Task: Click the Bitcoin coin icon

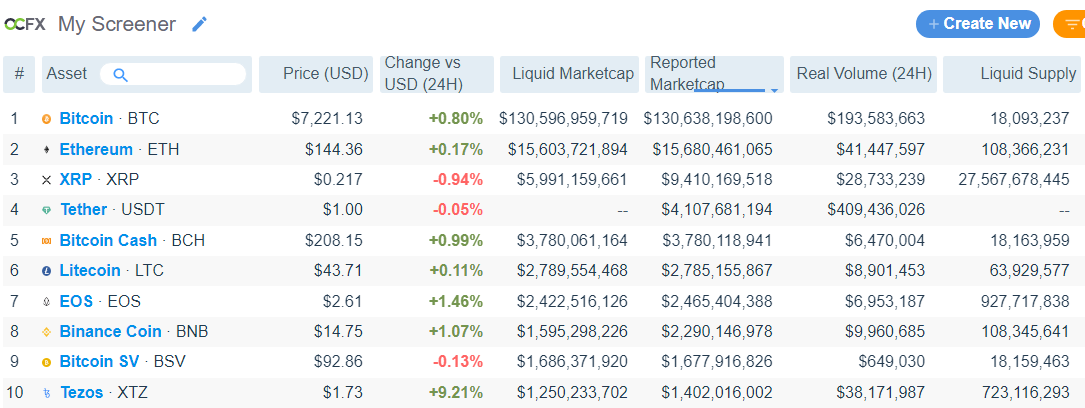Action: pyautogui.click(x=47, y=119)
